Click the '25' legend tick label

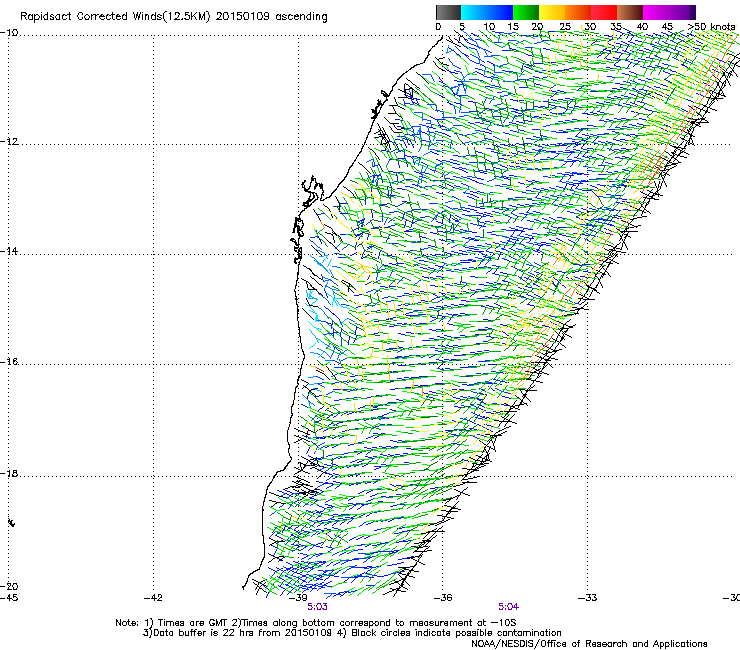click(565, 27)
